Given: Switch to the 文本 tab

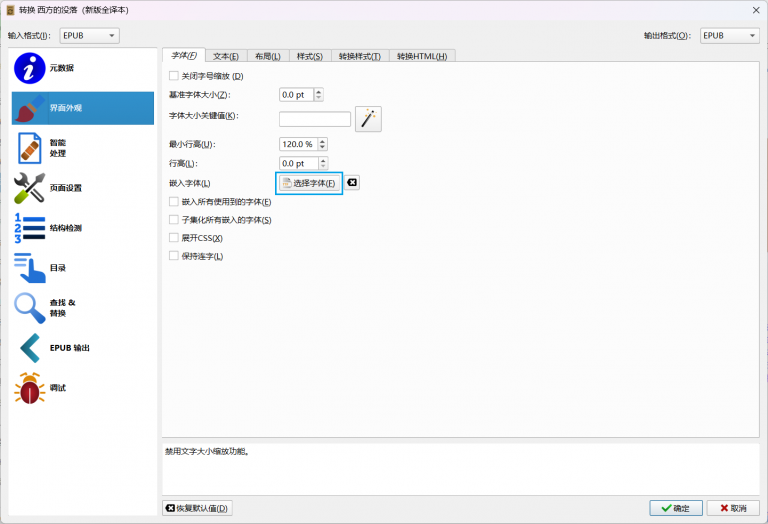Looking at the screenshot, I should click(227, 56).
